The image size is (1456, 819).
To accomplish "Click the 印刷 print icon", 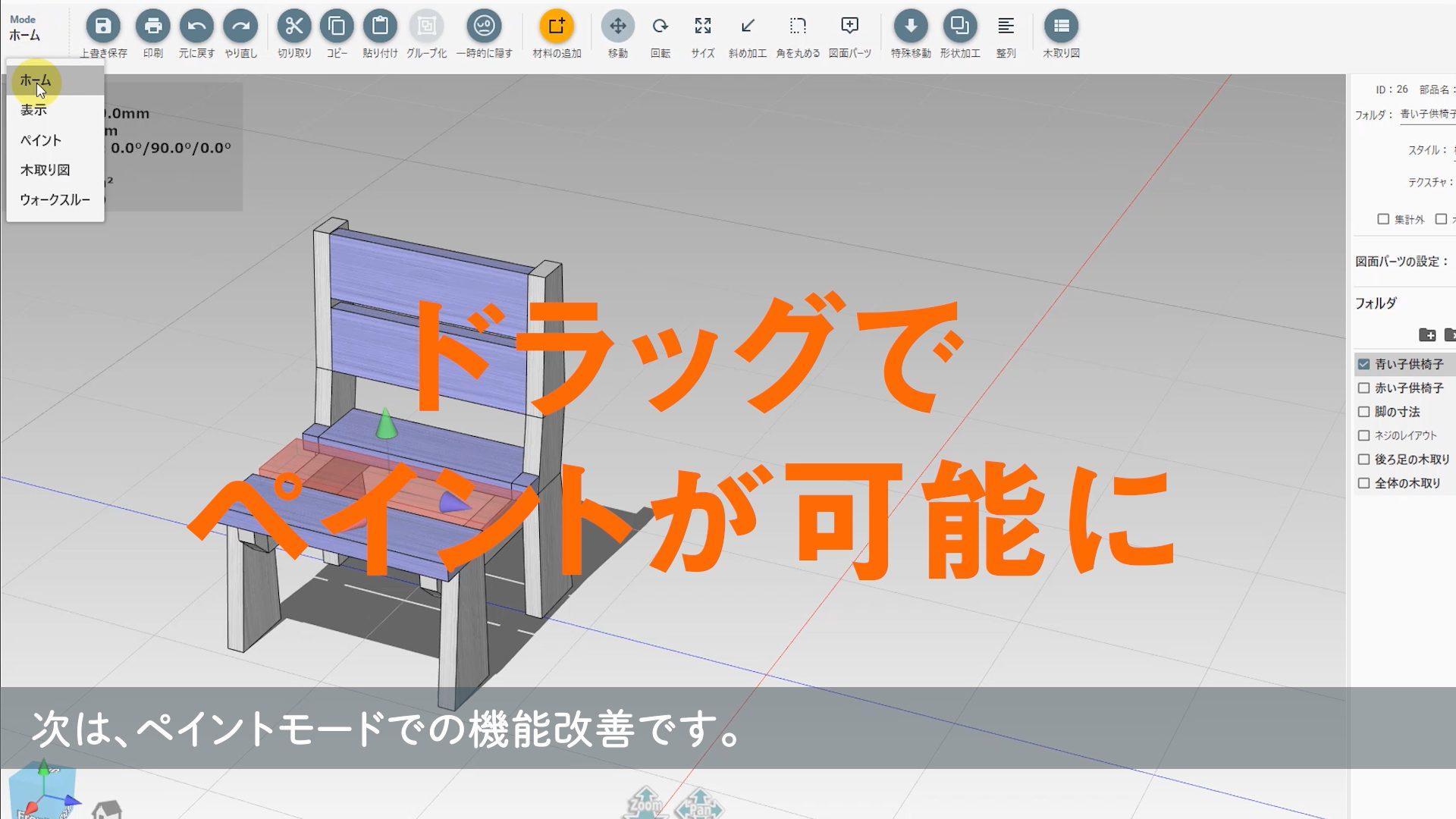I will [152, 27].
